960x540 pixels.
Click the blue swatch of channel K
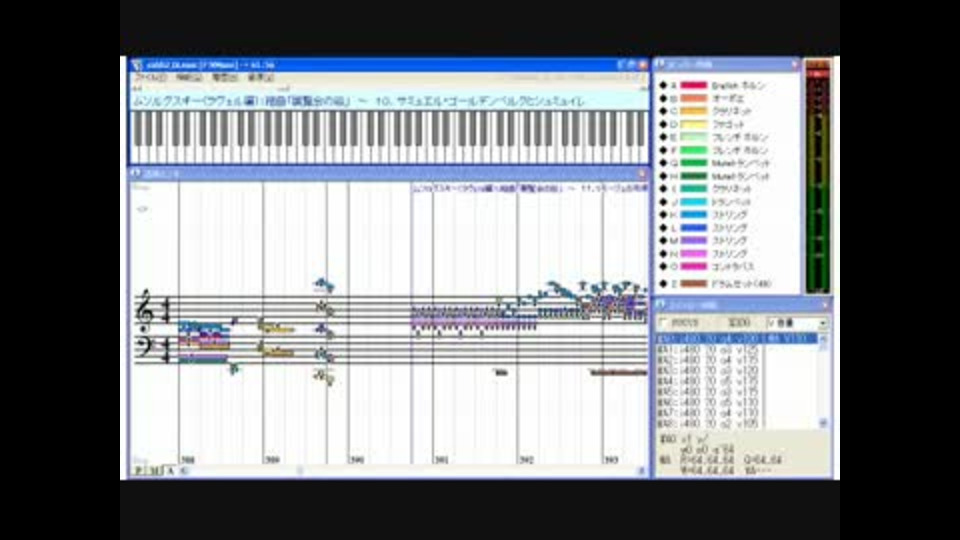click(x=694, y=214)
